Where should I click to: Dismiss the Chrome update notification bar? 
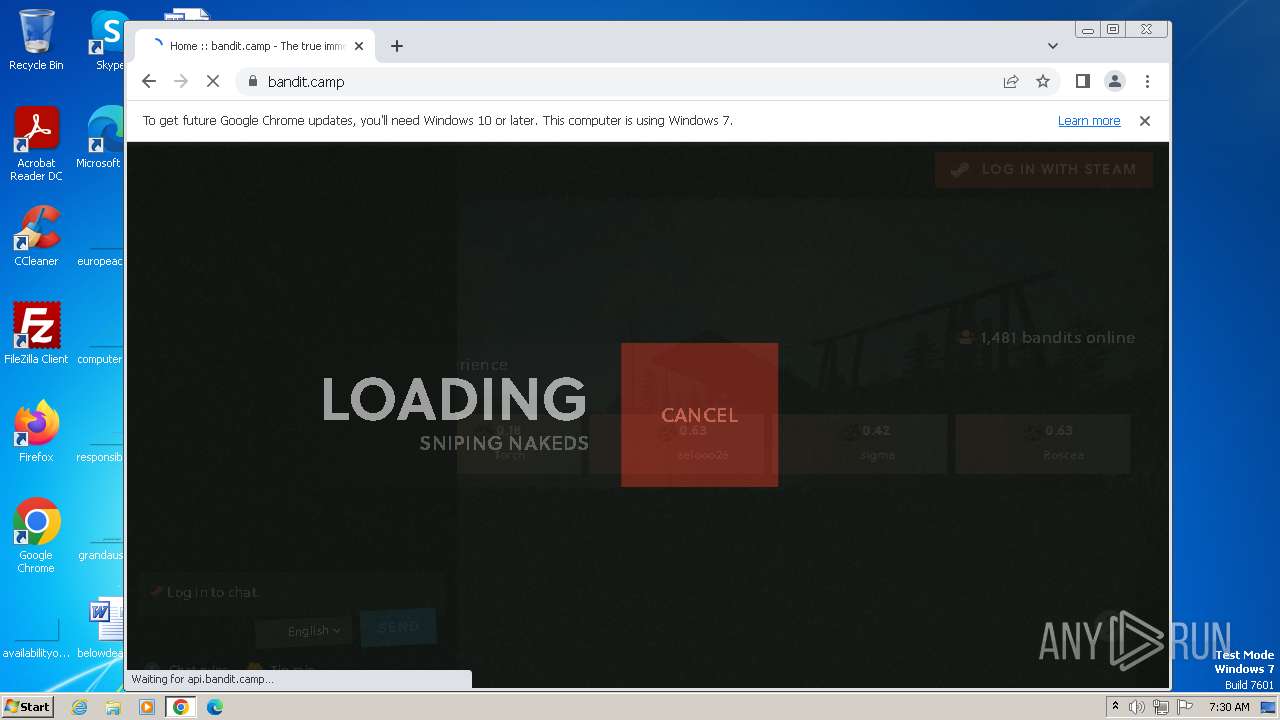(1145, 121)
